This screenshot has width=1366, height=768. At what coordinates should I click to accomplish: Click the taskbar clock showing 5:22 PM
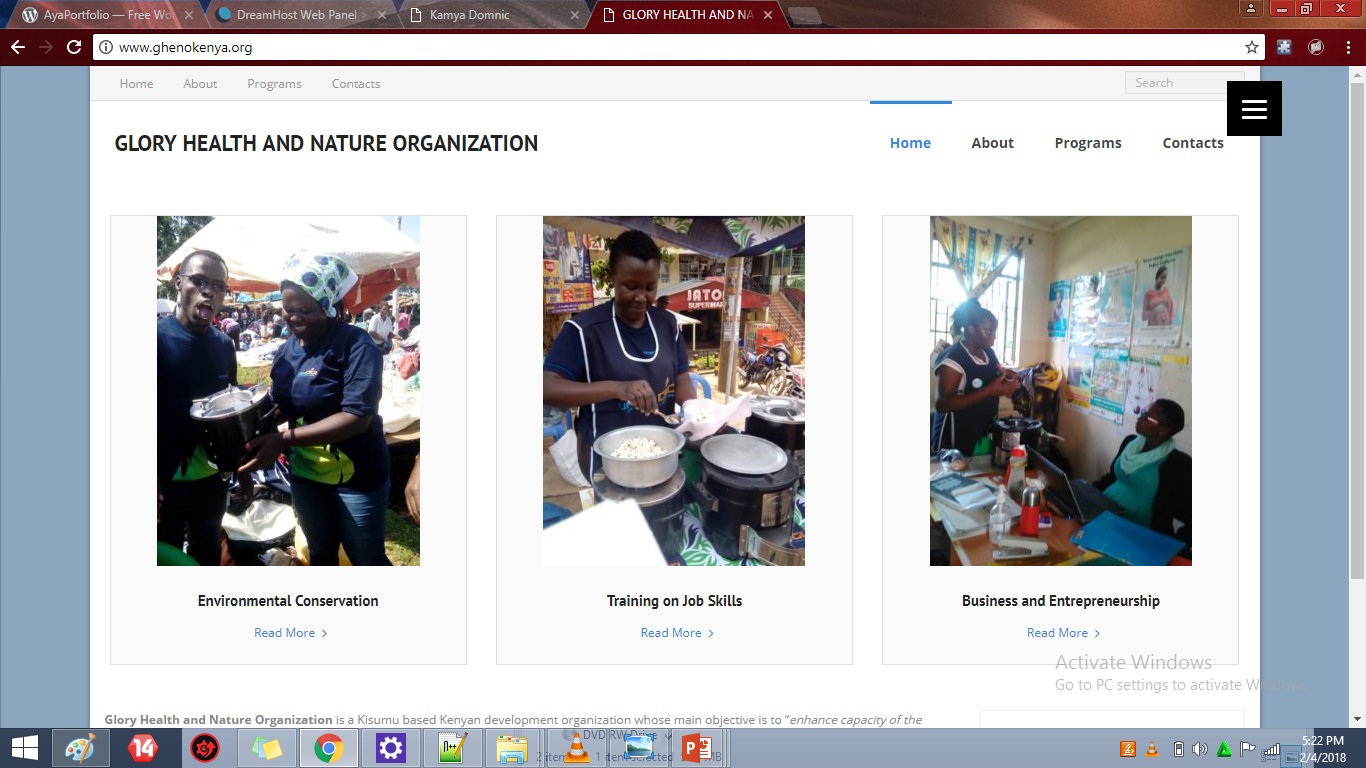pos(1322,749)
